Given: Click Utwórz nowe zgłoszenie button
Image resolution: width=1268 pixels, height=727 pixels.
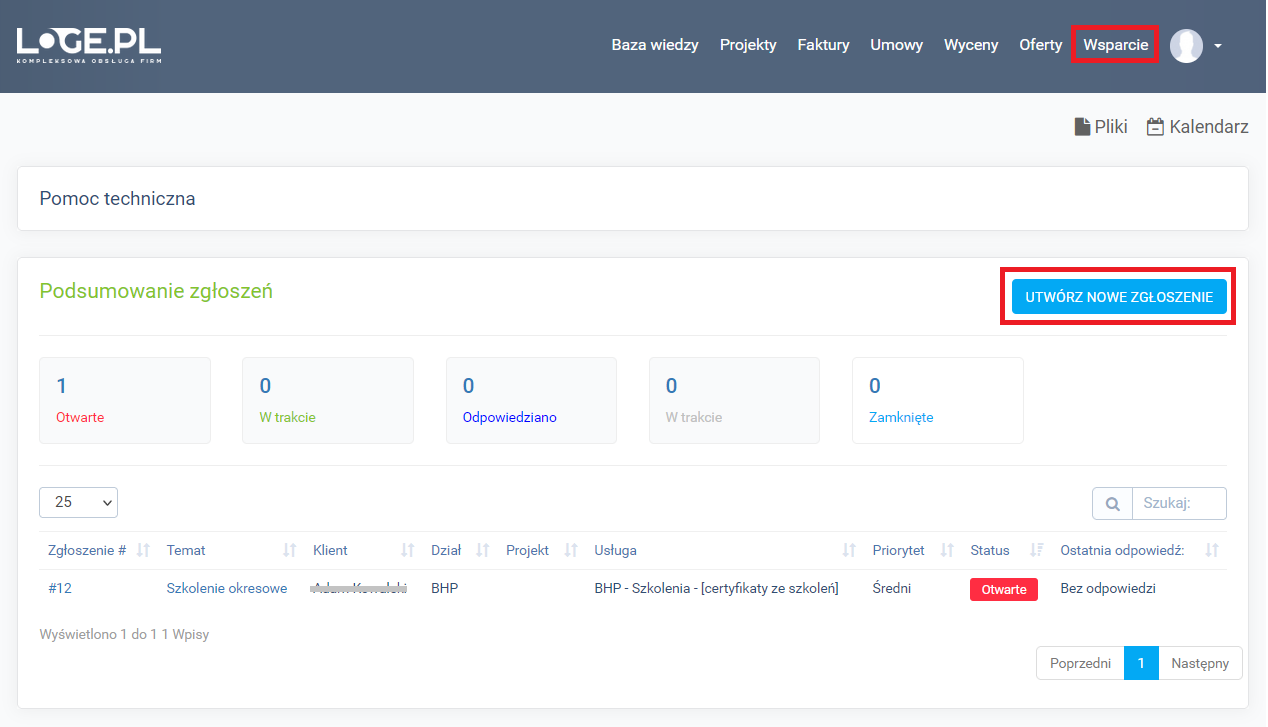Looking at the screenshot, I should click(1118, 297).
